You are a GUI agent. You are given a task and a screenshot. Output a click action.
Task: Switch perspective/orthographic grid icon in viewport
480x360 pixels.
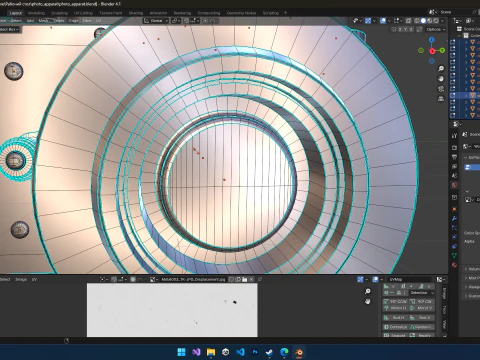(441, 99)
